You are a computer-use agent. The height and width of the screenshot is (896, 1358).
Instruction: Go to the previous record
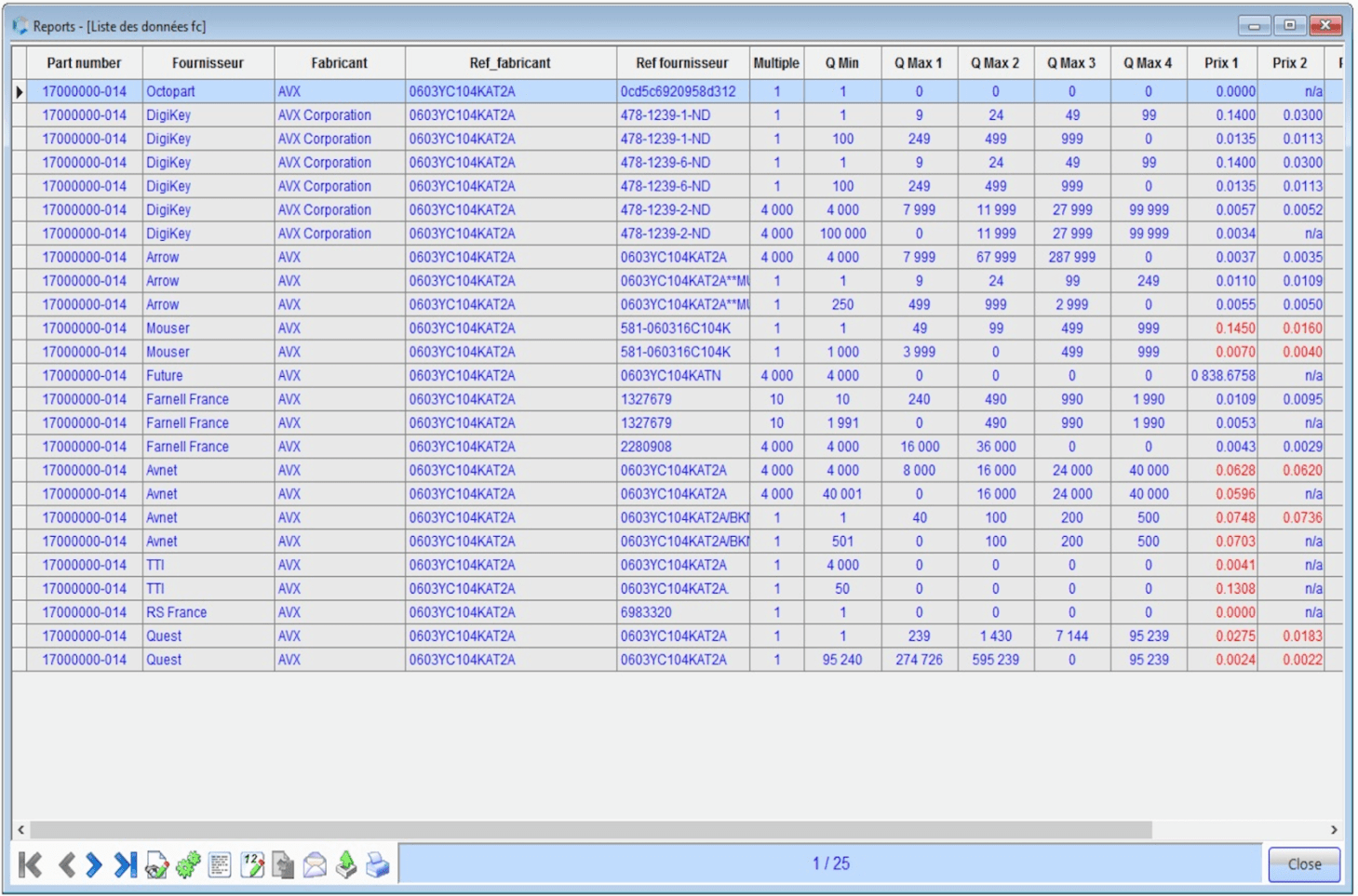(x=67, y=864)
